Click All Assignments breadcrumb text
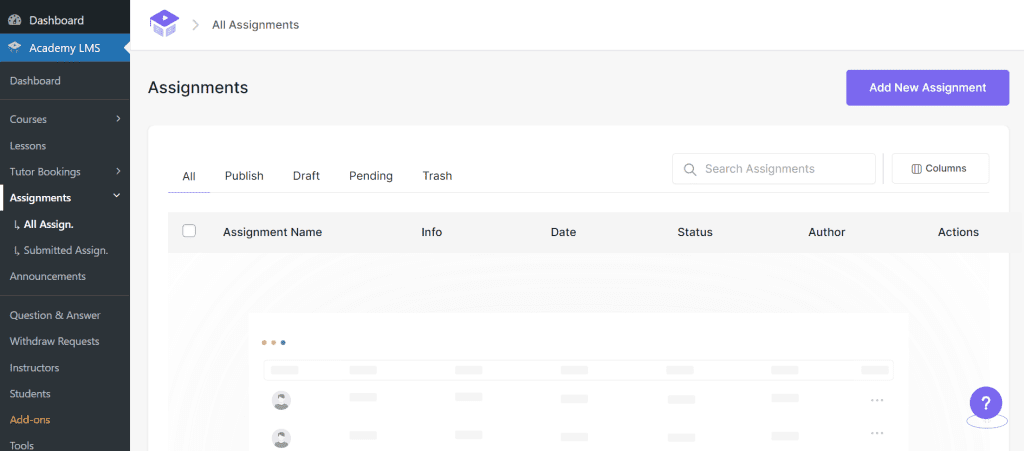Screen dimensions: 1024x451 click(255, 25)
